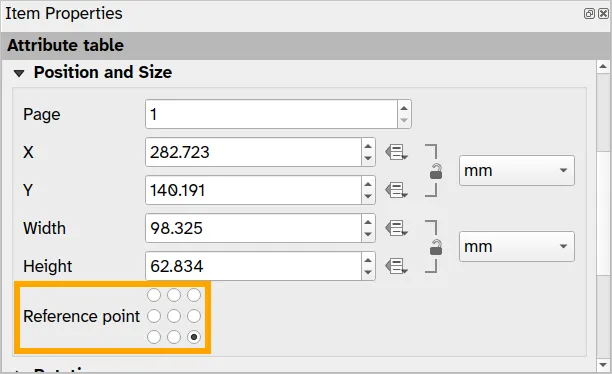612x374 pixels.
Task: Select top-right reference point
Action: click(194, 295)
